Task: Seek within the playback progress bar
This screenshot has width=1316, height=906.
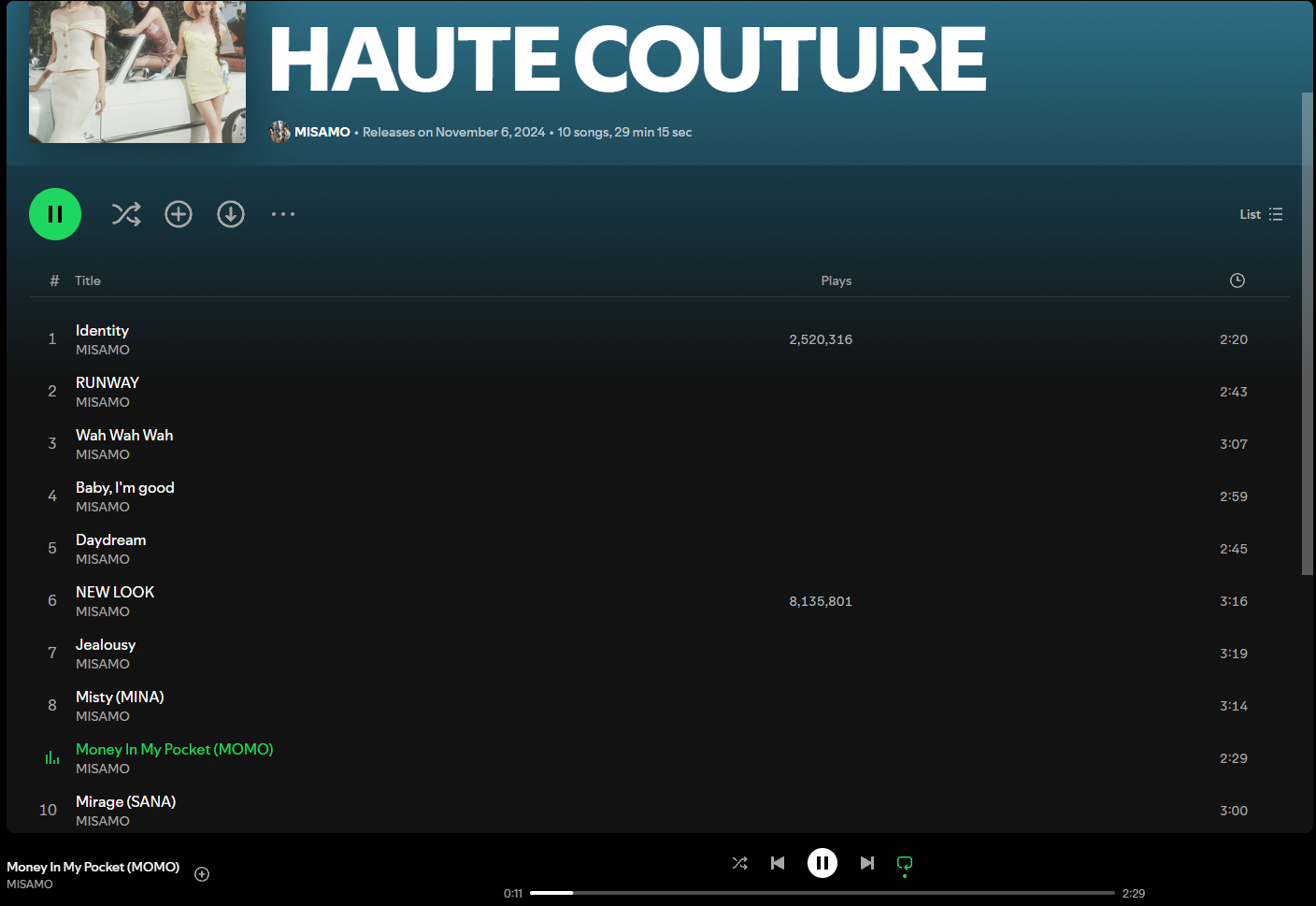Action: pyautogui.click(x=822, y=893)
